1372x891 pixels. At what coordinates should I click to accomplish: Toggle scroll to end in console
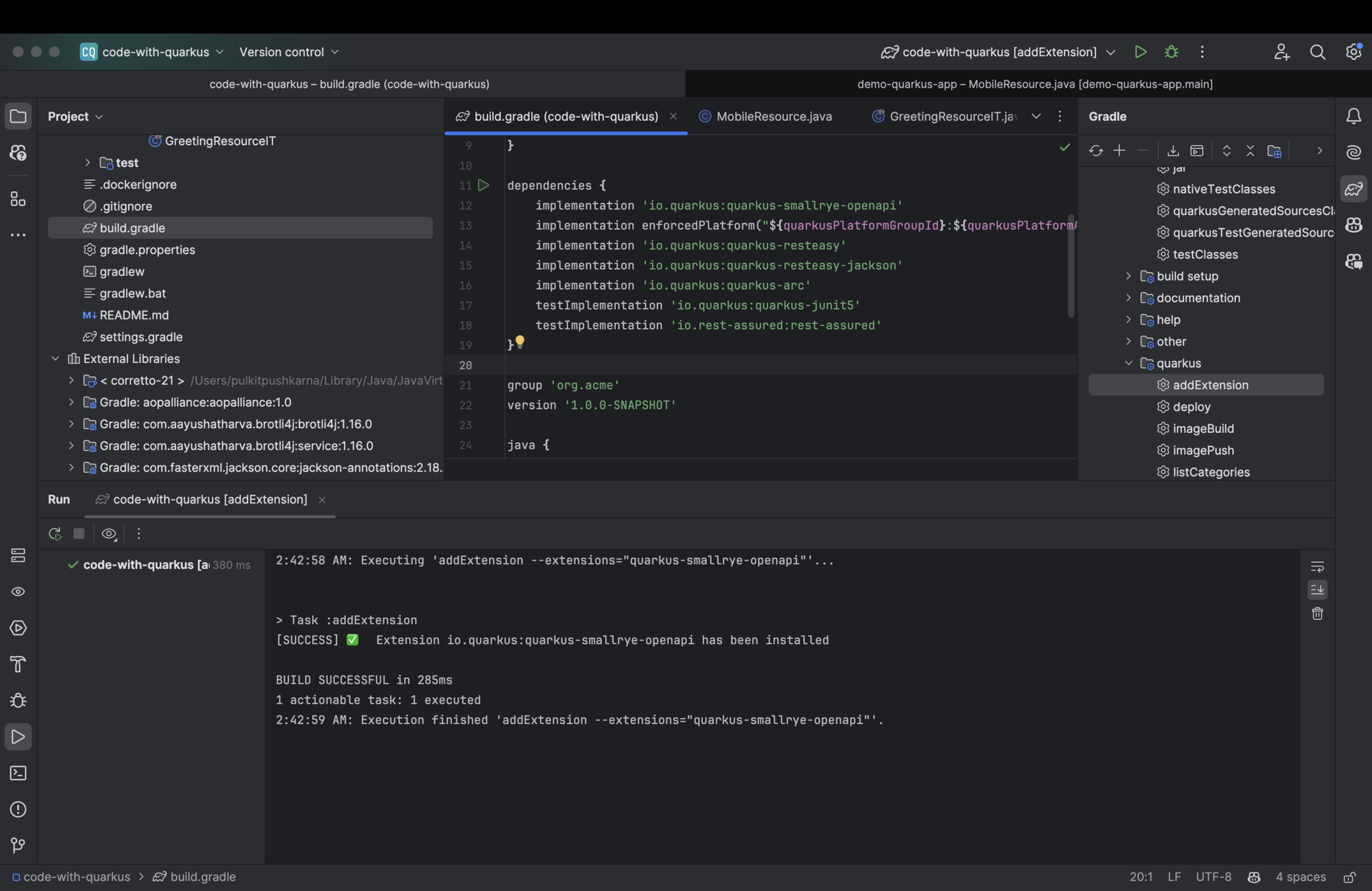click(x=1317, y=589)
